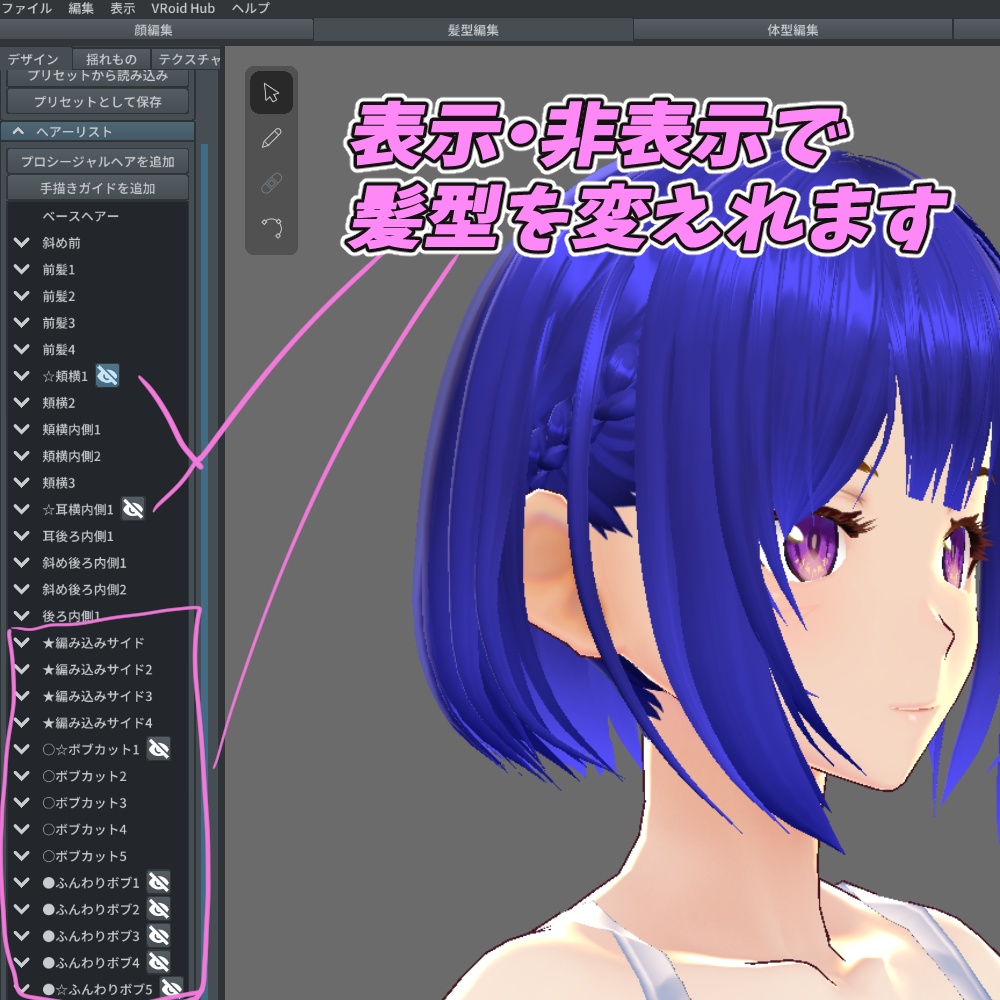Expand the 斜め後ろ内側1 group chevron
Image resolution: width=1000 pixels, height=1000 pixels.
click(22, 562)
